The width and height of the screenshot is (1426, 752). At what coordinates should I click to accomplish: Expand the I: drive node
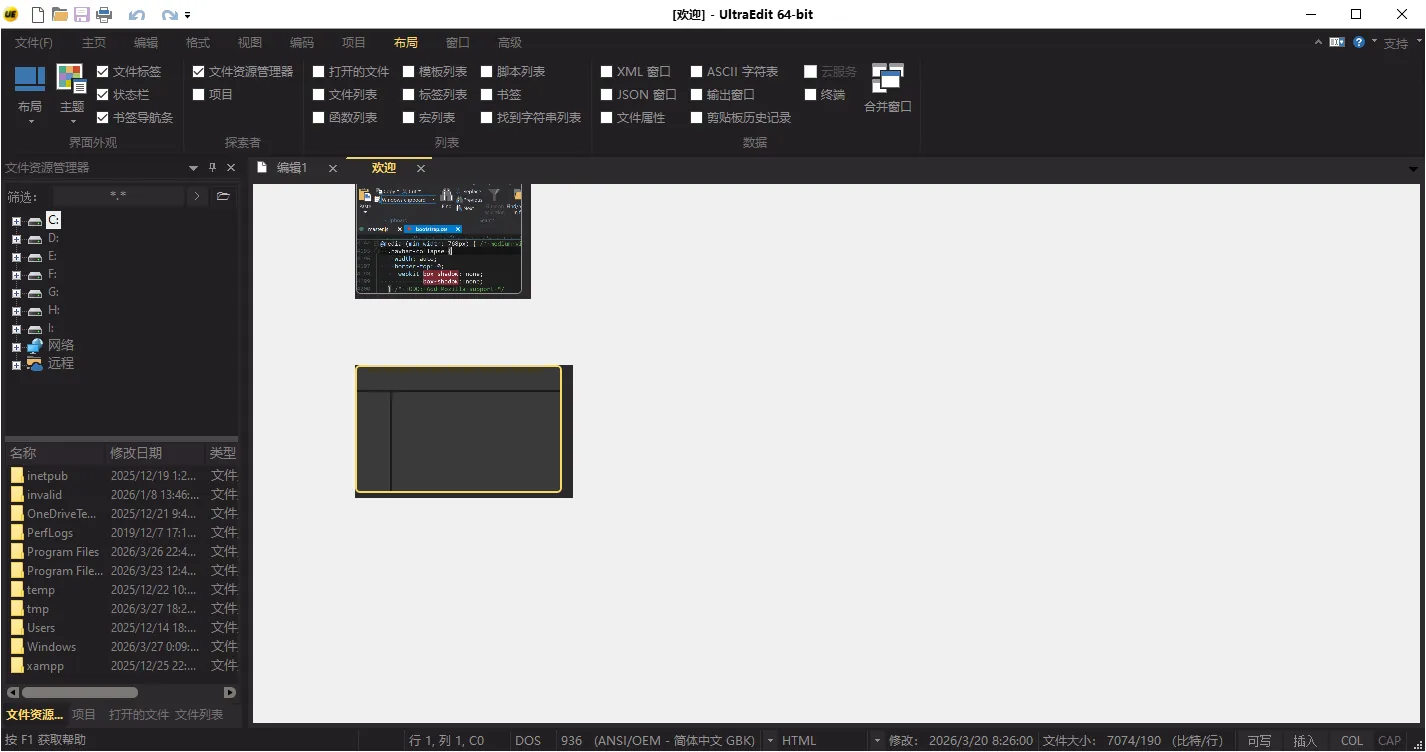pos(16,329)
